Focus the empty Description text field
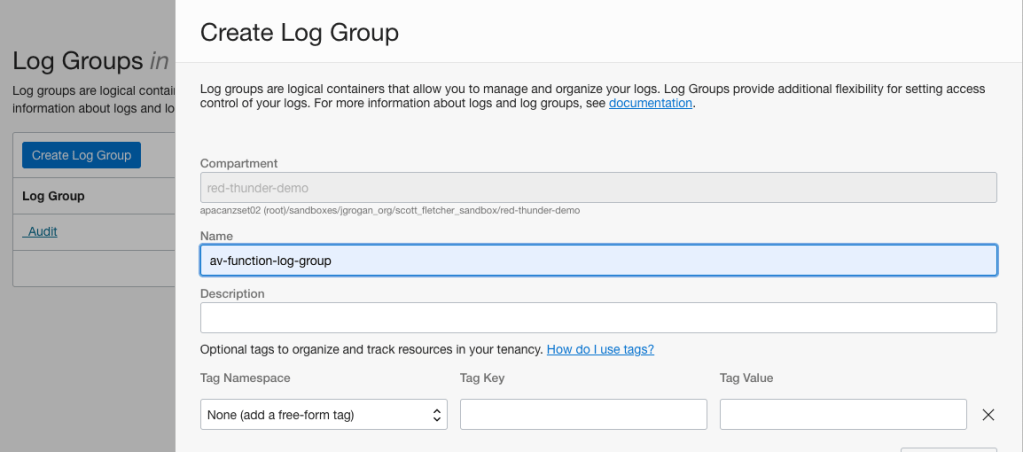Viewport: 1023px width, 452px height. 598,318
